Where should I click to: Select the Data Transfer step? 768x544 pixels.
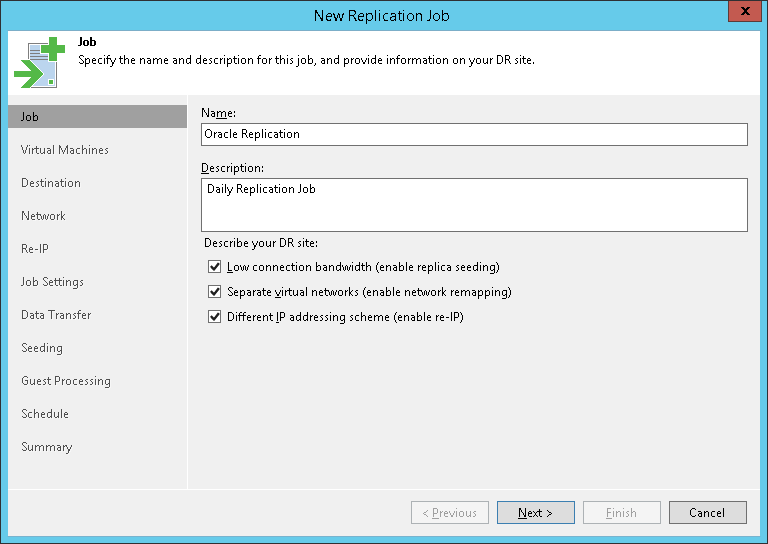(x=56, y=315)
